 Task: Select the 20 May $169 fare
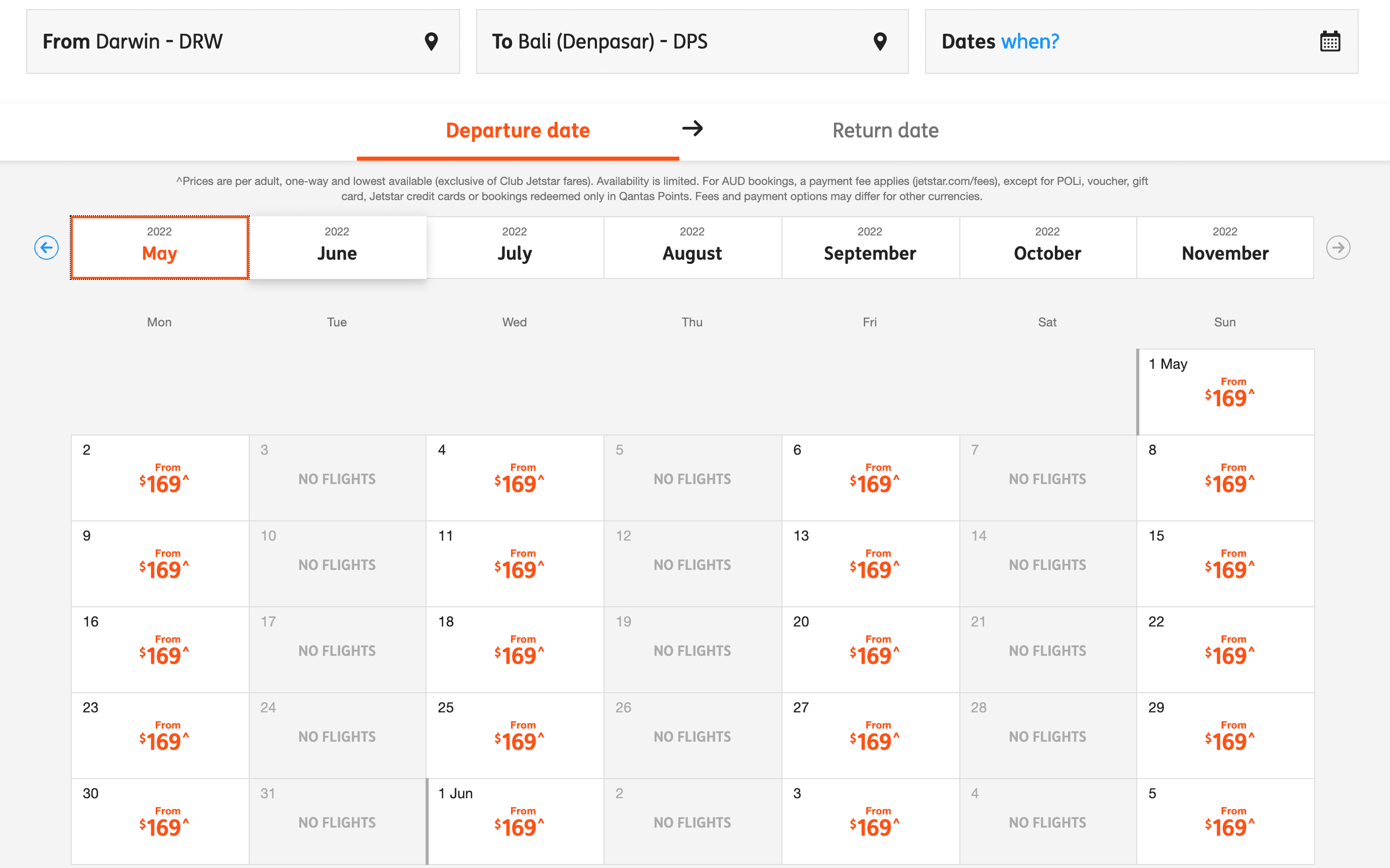870,650
